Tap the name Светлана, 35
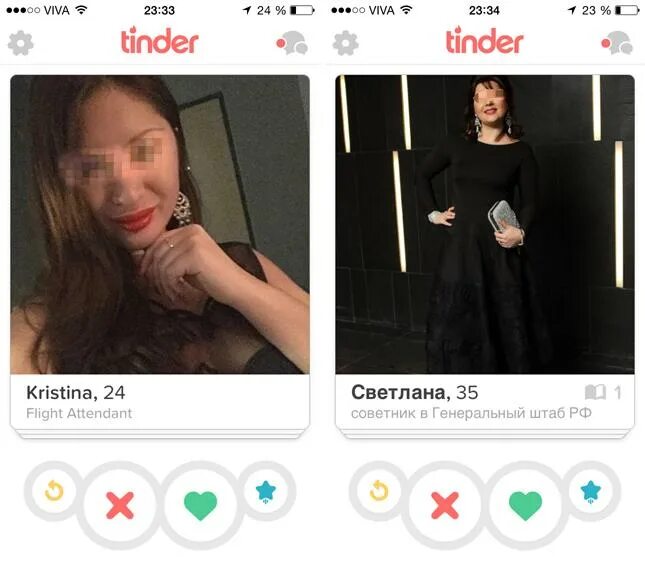 tap(415, 393)
